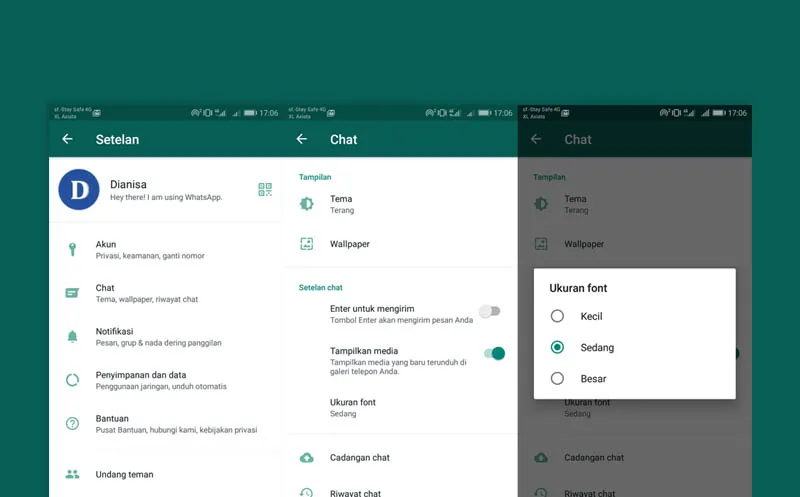Open the QR code icon beside Dianisa

click(265, 190)
